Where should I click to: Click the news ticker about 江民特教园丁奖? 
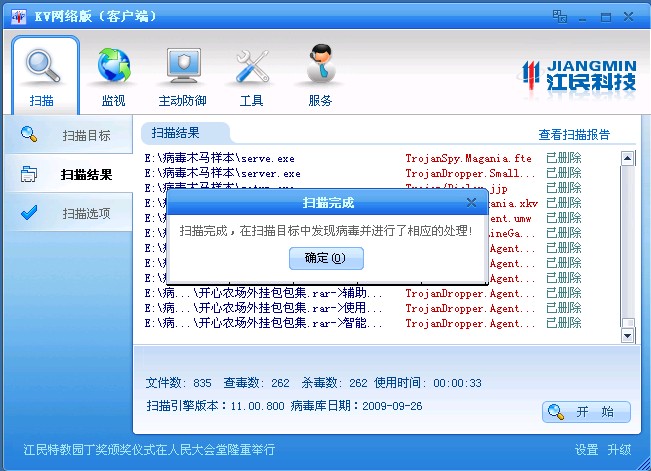coord(149,449)
